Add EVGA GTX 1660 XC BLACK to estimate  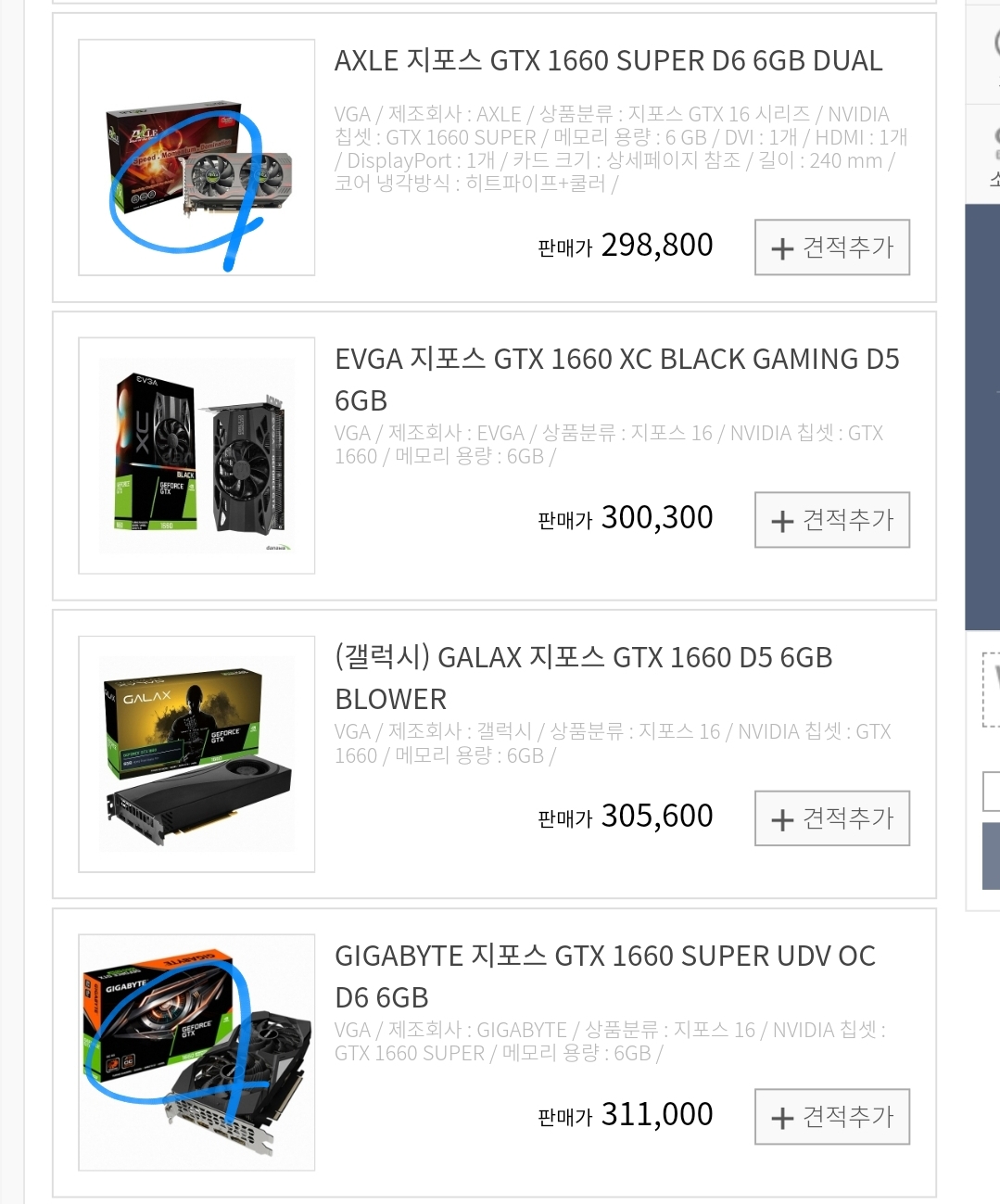[x=832, y=520]
